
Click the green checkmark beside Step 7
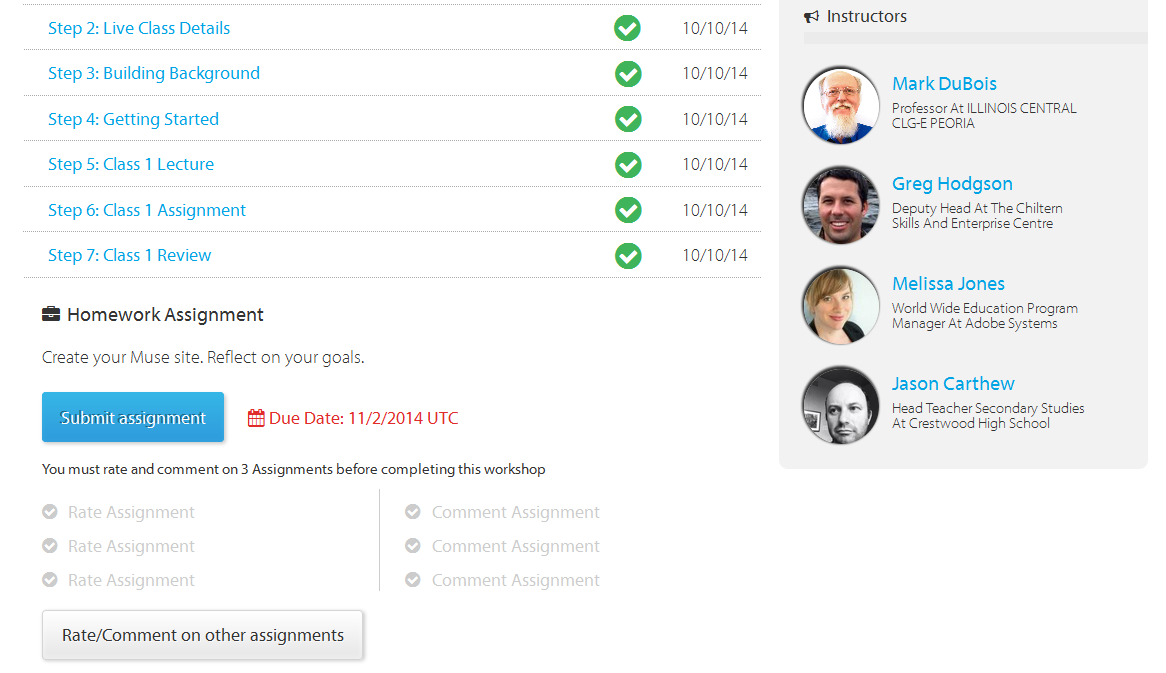tap(628, 256)
